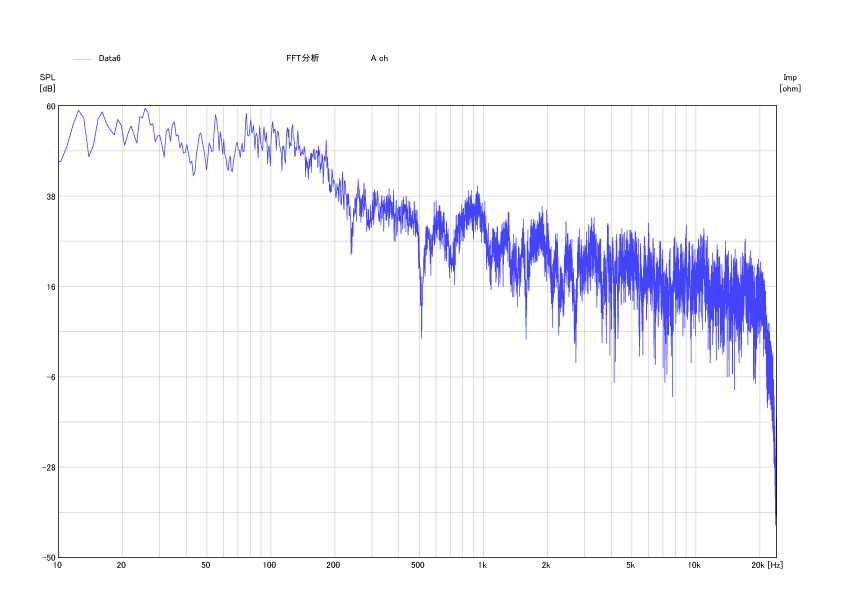
Task: Click the 1k frequency axis label
Action: coord(482,565)
